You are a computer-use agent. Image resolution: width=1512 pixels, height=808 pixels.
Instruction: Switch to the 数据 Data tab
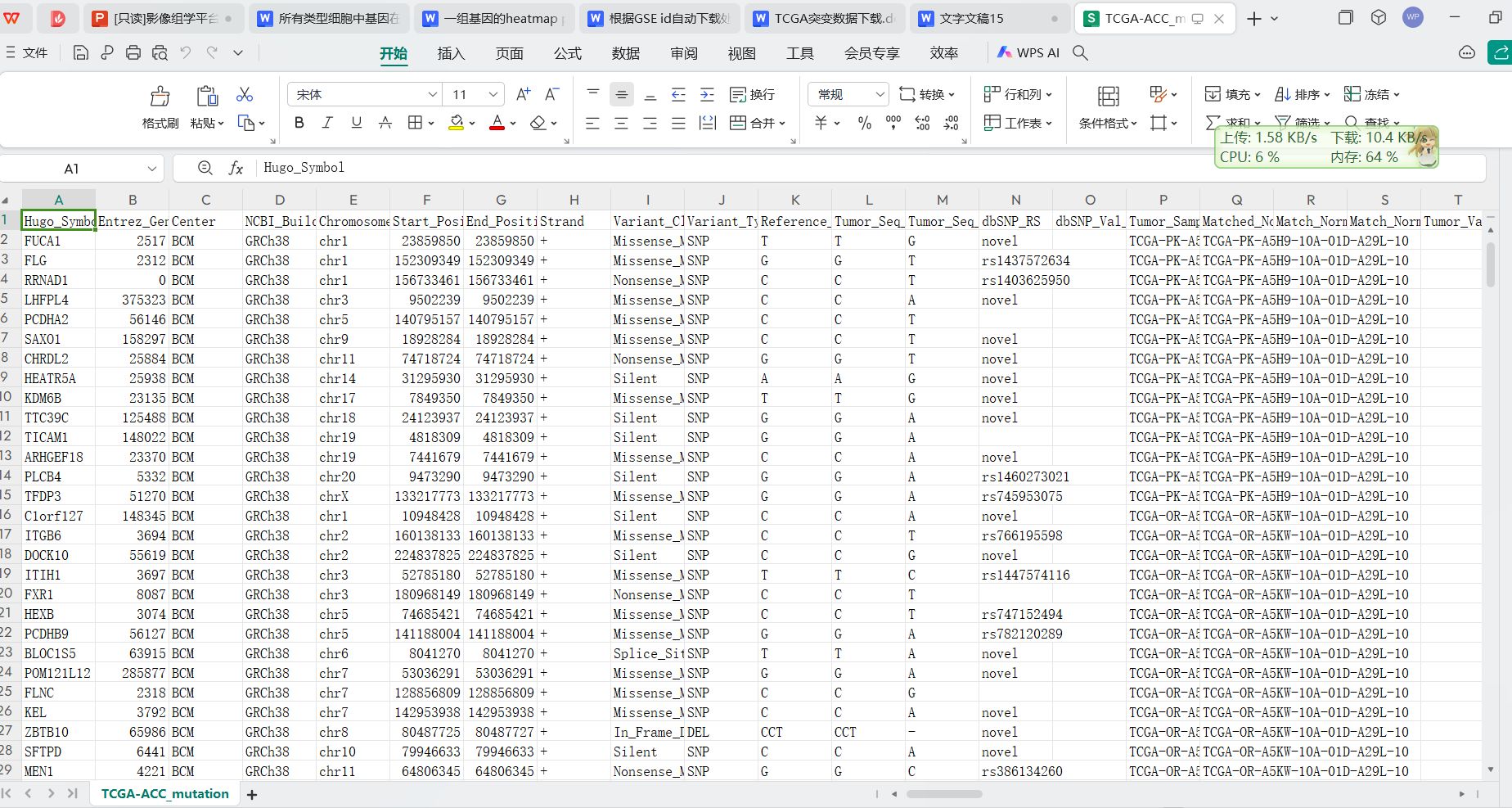[x=625, y=53]
